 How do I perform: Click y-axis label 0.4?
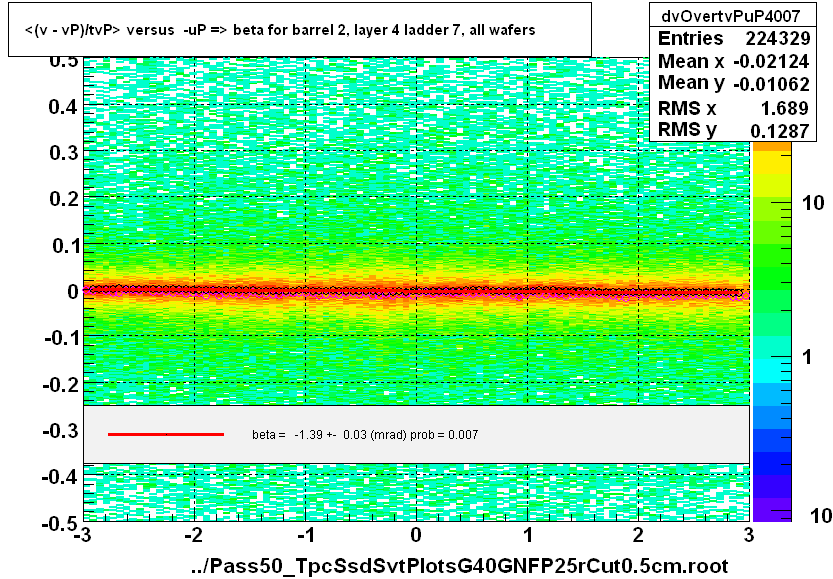[63, 107]
